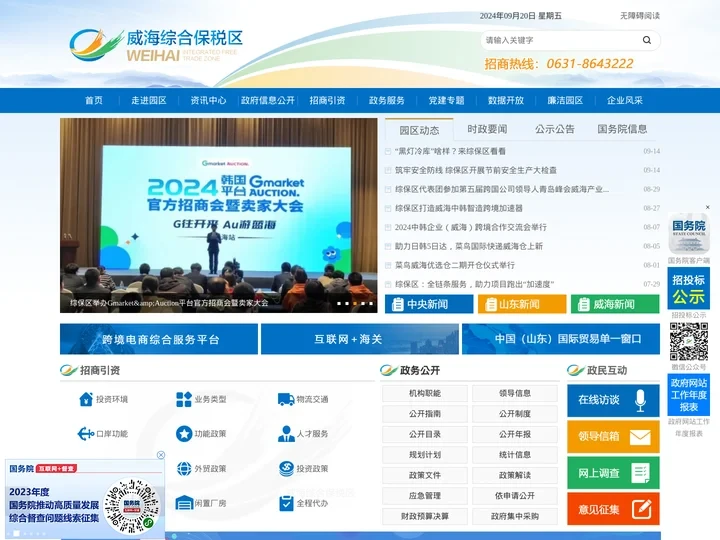Open news "黑灯冷库"啥样？来综保区看看
Image resolution: width=720 pixels, height=540 pixels.
[450, 151]
